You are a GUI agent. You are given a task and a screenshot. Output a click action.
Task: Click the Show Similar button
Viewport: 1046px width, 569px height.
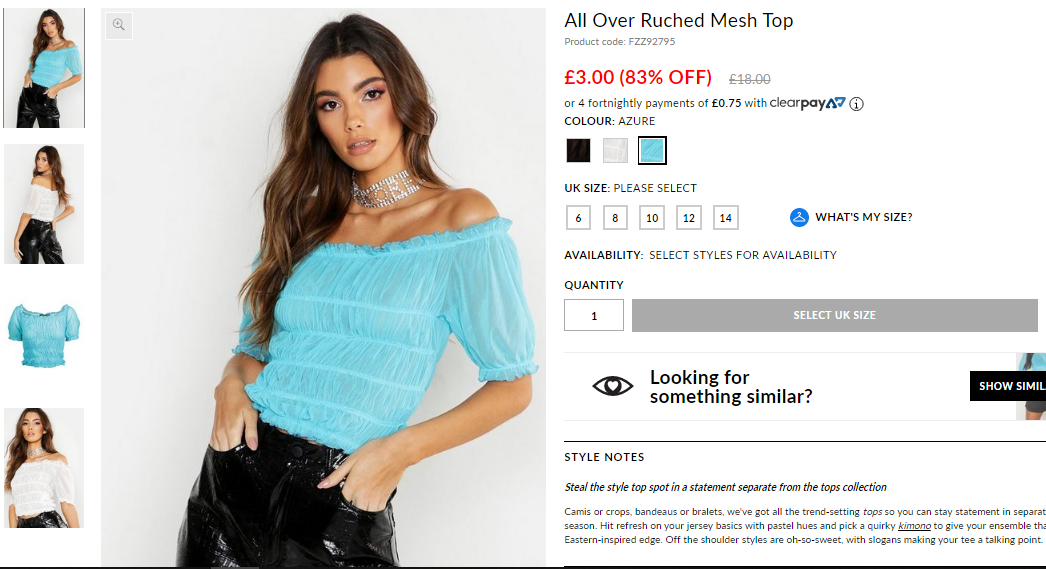coord(1008,386)
